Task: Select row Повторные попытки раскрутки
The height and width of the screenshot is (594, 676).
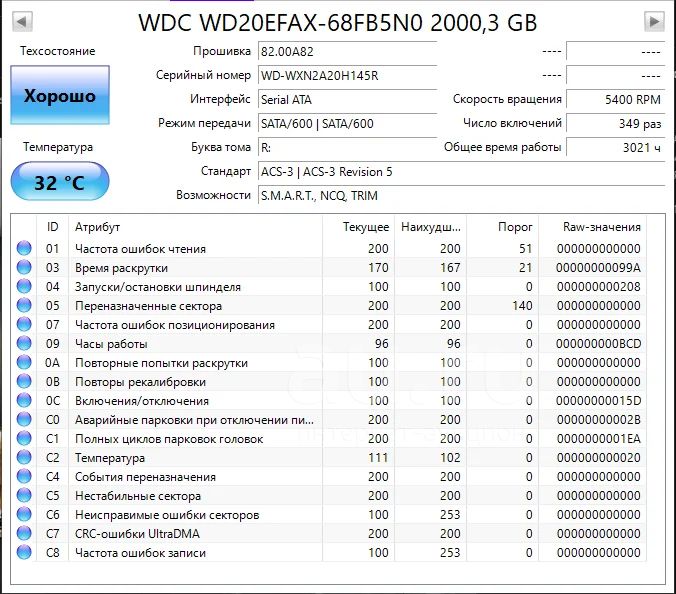Action: pyautogui.click(x=329, y=362)
